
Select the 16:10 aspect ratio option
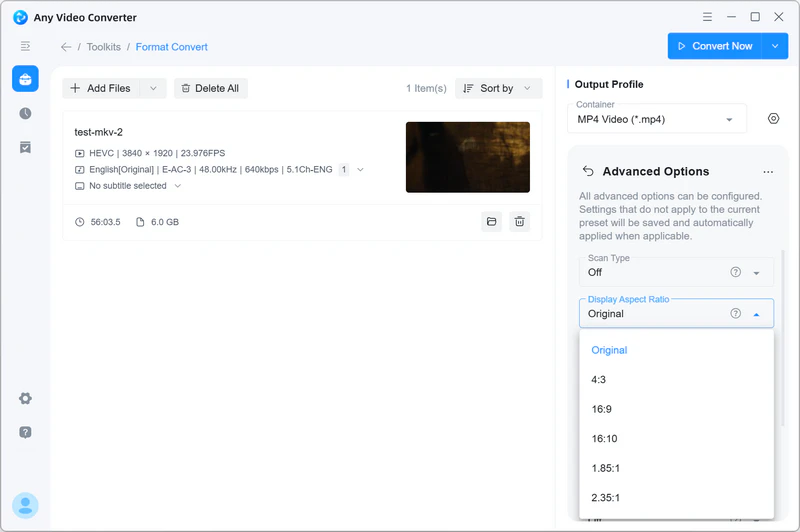click(677, 439)
